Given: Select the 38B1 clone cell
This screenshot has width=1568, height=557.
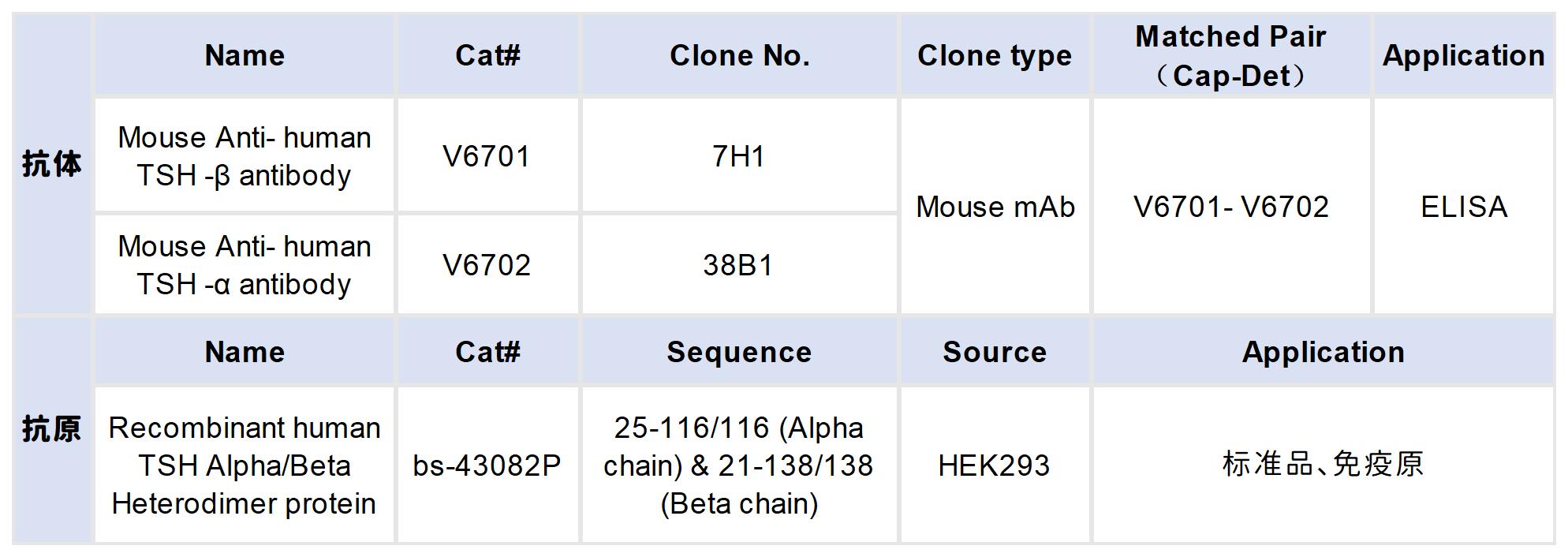Looking at the screenshot, I should tap(738, 265).
